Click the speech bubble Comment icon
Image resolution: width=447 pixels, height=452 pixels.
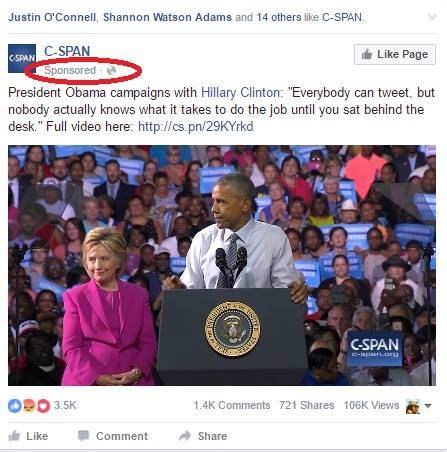click(x=83, y=436)
